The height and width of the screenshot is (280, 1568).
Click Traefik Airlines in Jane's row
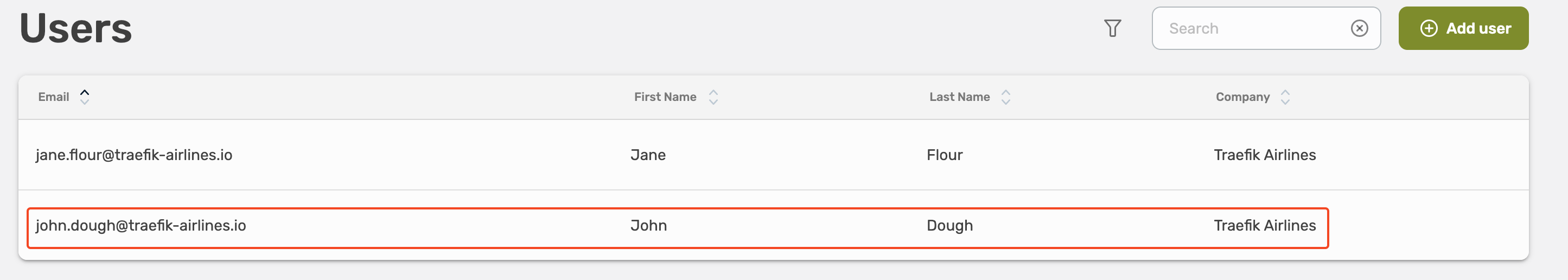[1264, 155]
